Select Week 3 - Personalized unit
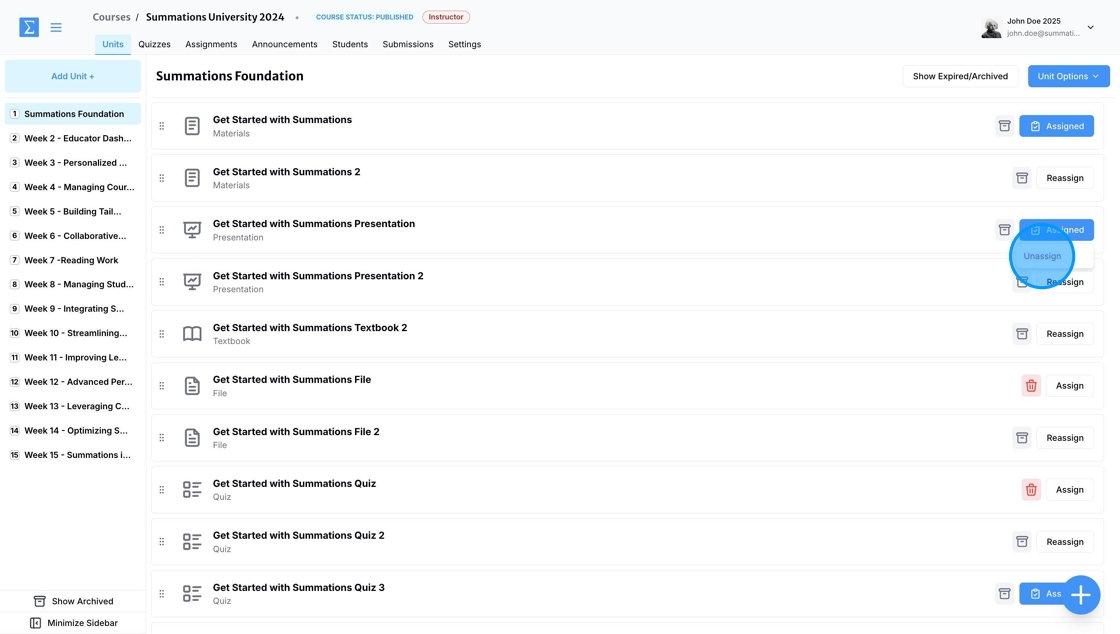The height and width of the screenshot is (634, 1120). [73, 163]
